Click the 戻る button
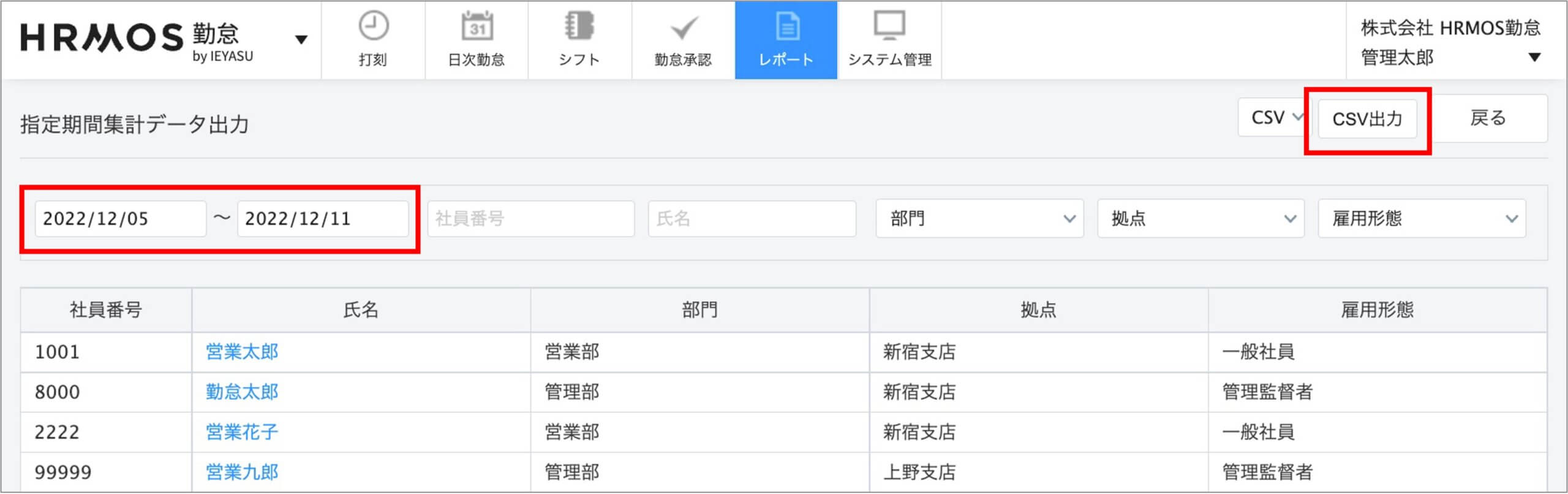Screen dimensions: 1568x494 1488,118
